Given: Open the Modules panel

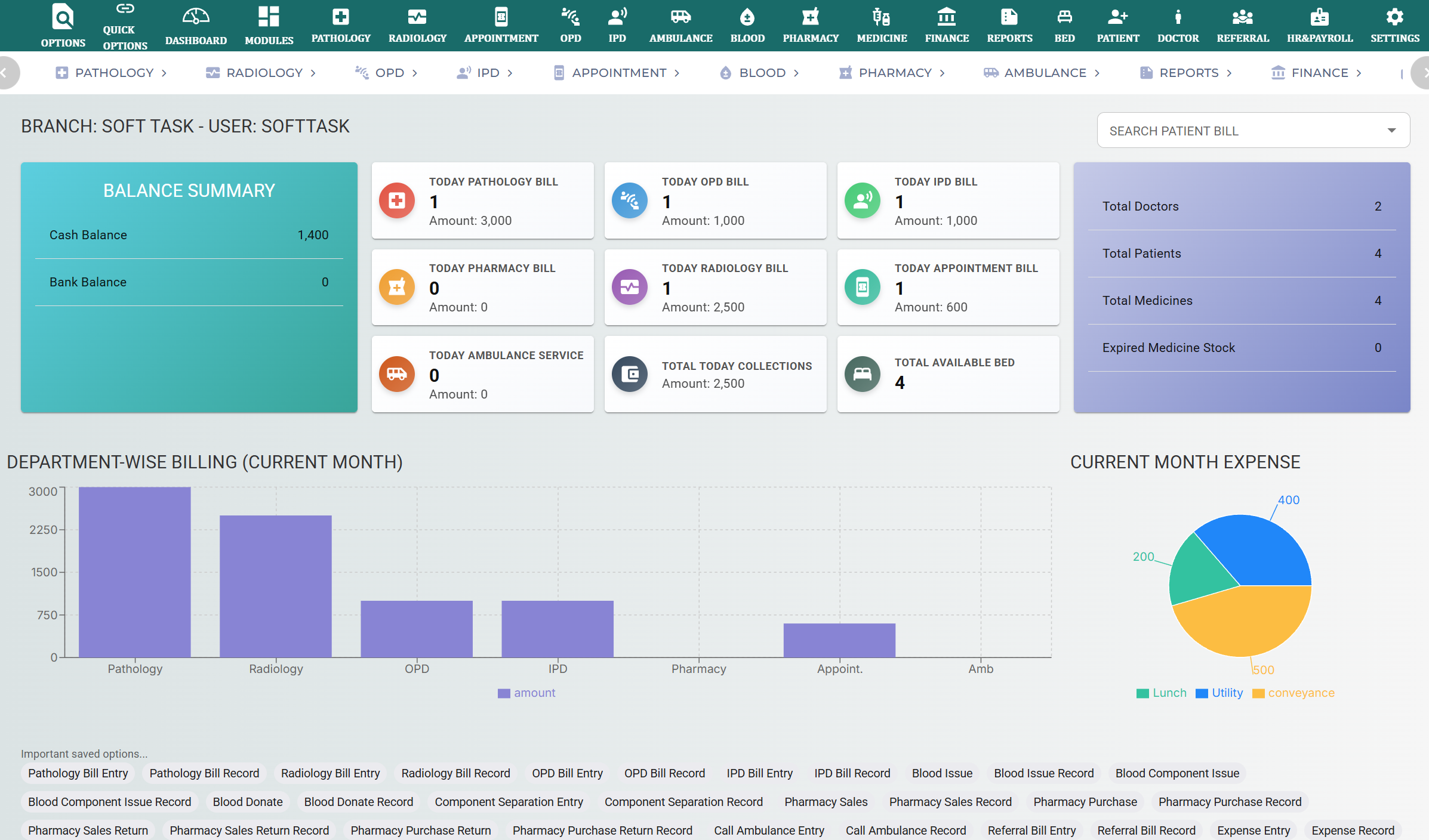Looking at the screenshot, I should coord(269,25).
